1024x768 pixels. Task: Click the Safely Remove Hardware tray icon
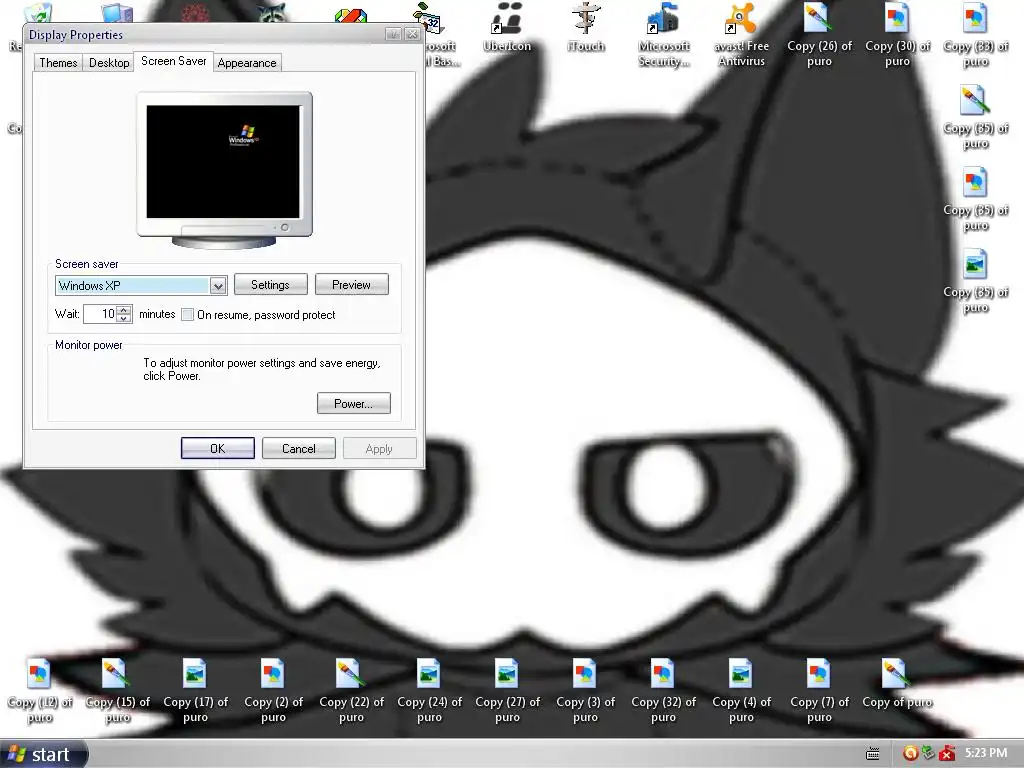click(928, 754)
